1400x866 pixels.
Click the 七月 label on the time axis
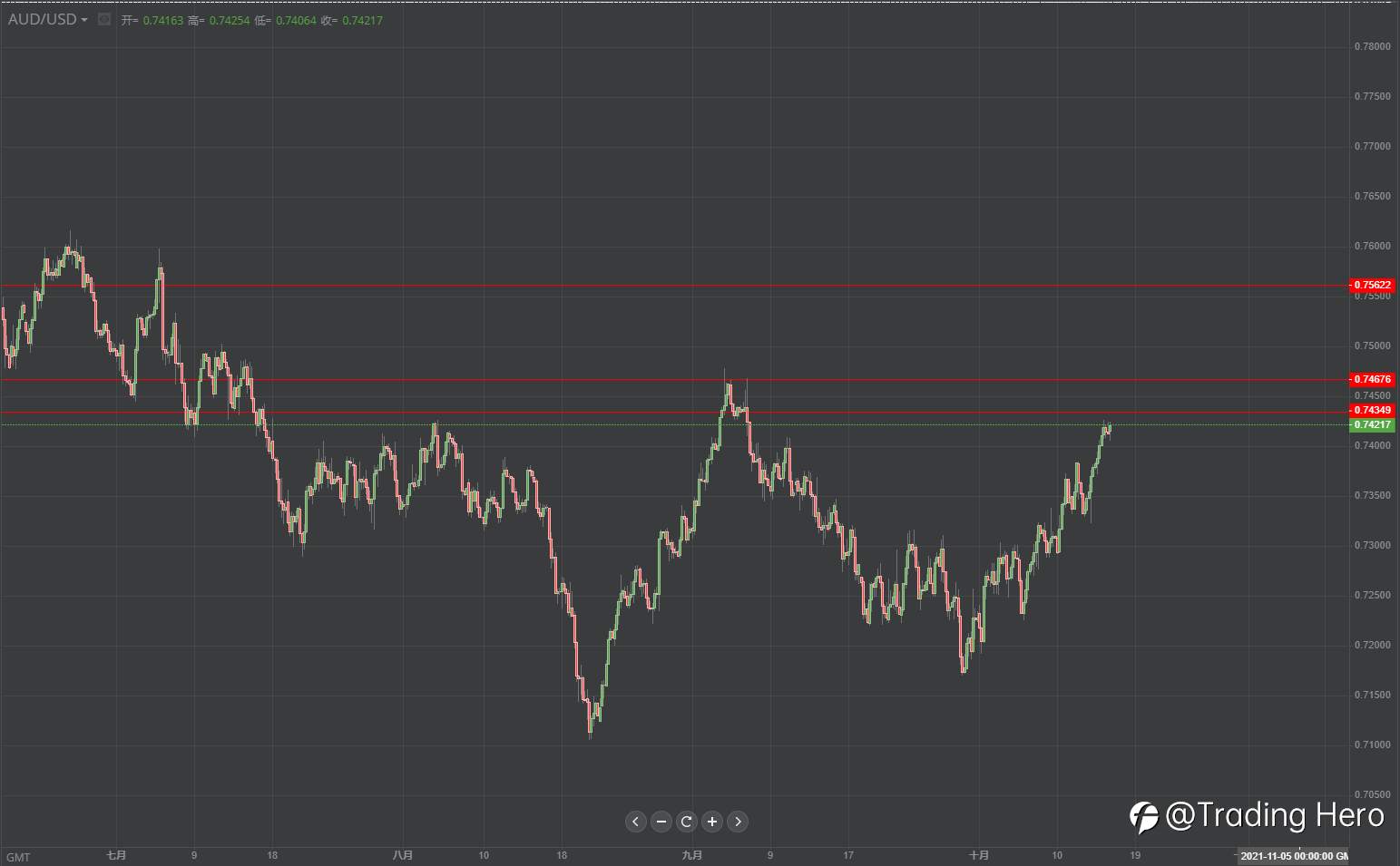tap(116, 855)
